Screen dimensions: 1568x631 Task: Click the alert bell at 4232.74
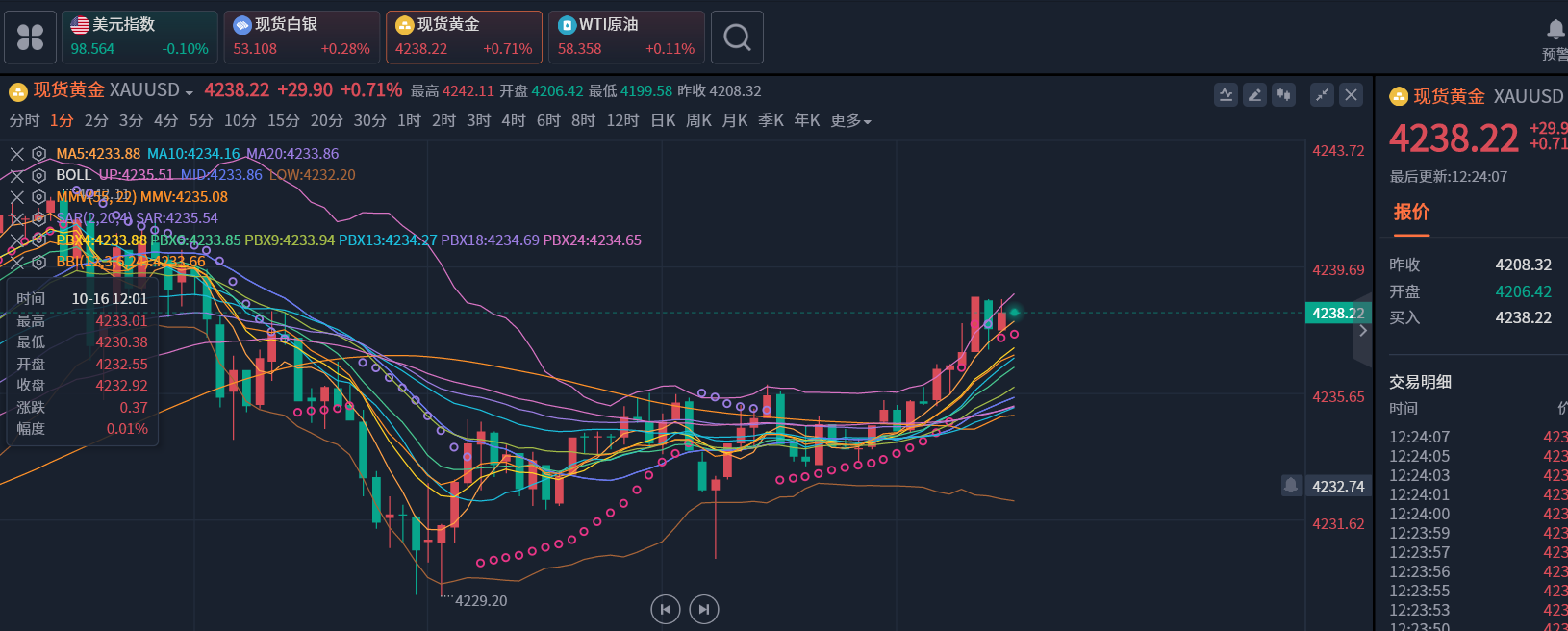(x=1291, y=486)
